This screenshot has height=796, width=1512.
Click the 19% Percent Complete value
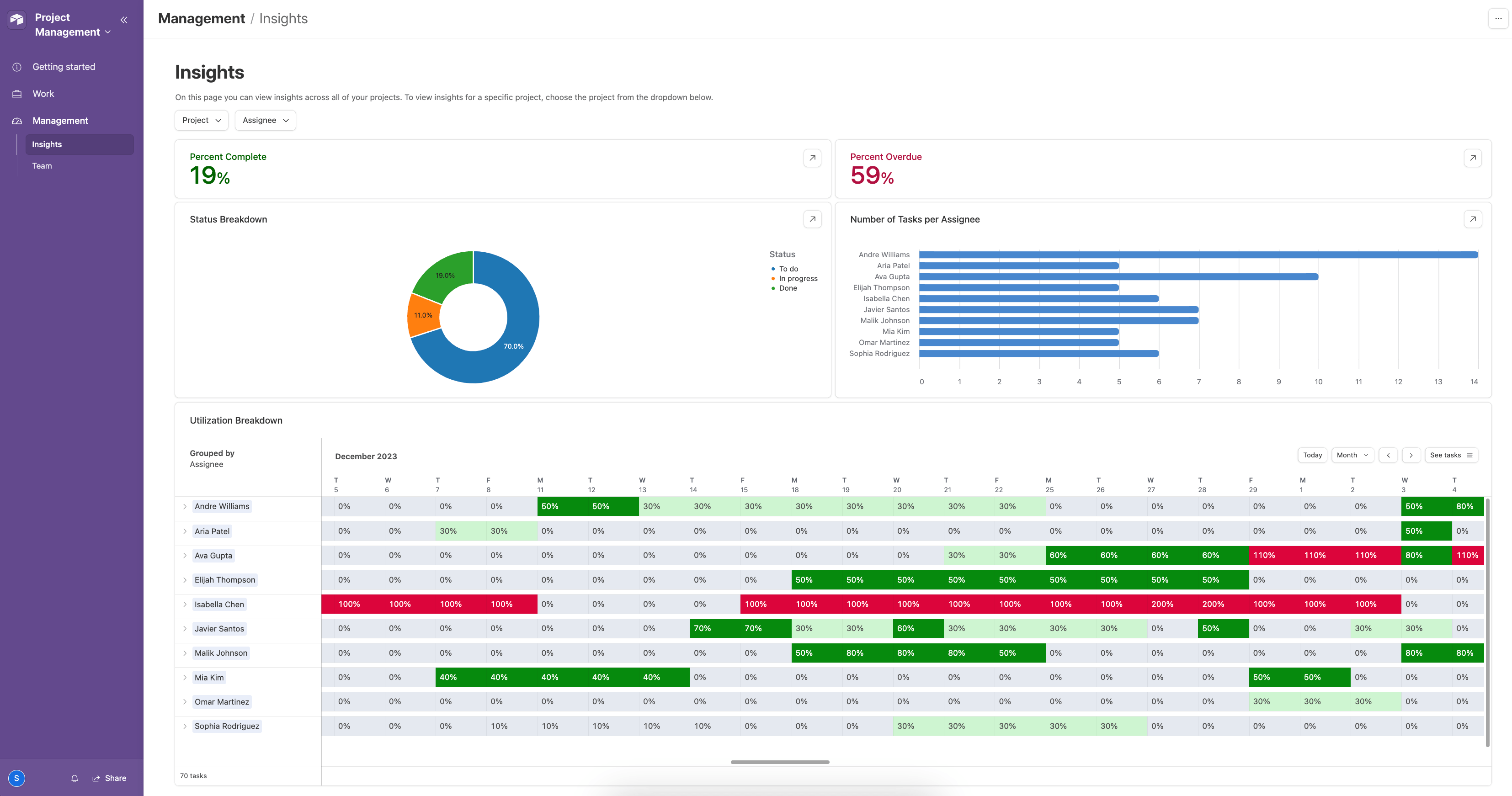(x=209, y=175)
